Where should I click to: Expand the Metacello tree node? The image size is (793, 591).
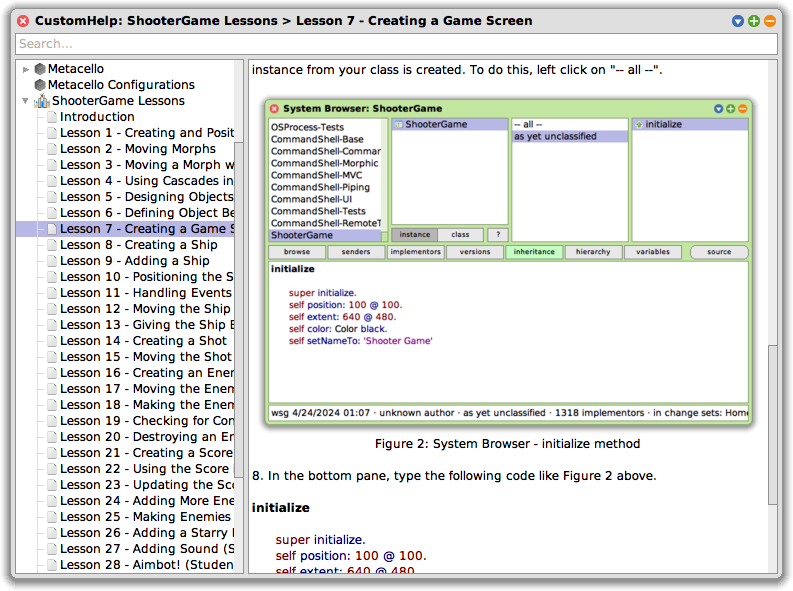pos(25,69)
